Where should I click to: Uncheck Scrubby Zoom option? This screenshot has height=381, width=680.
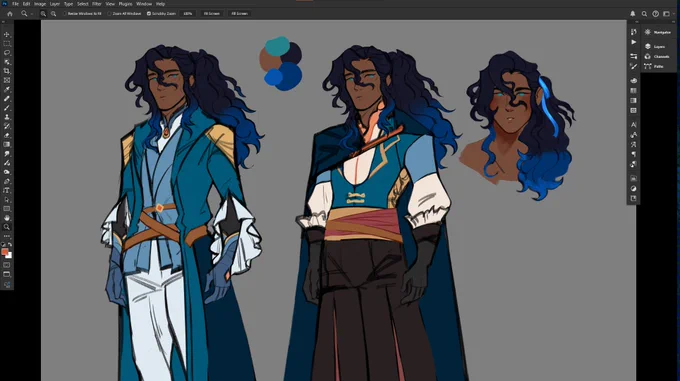(x=149, y=14)
